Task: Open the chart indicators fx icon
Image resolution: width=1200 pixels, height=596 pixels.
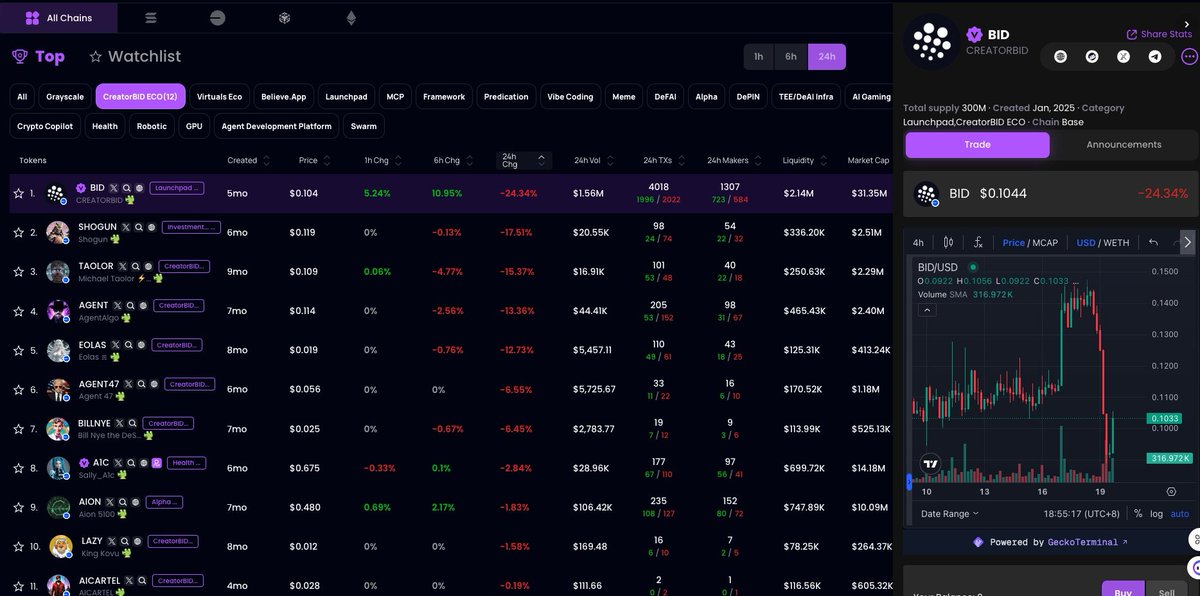Action: point(978,242)
